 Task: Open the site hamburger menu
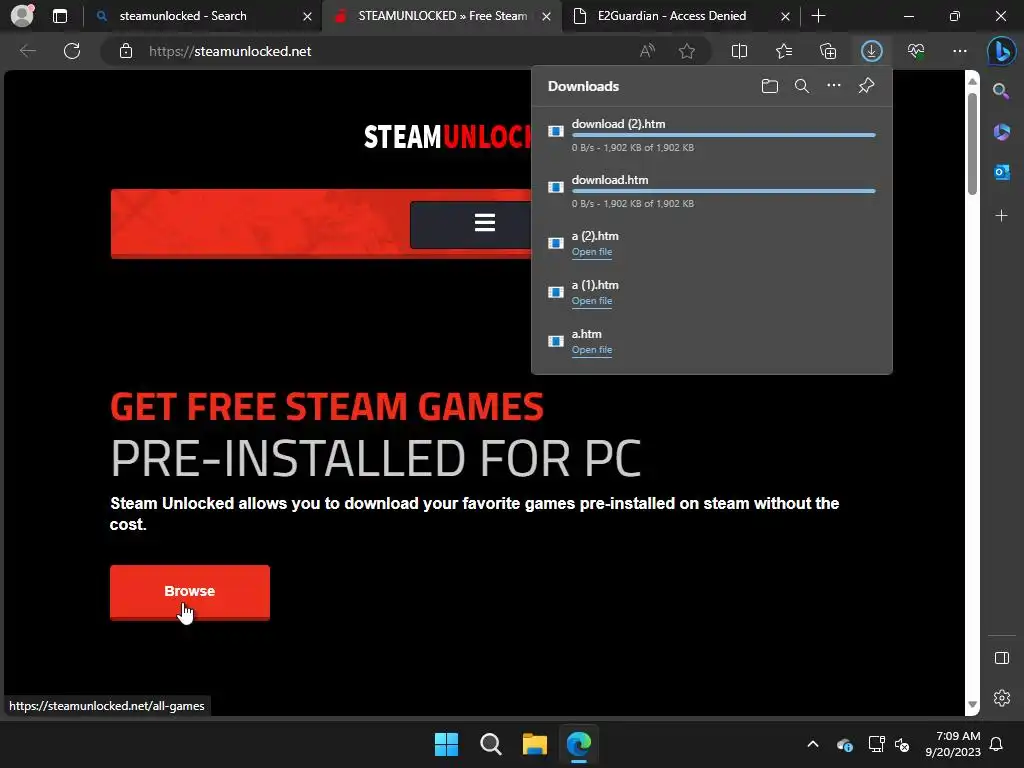485,223
